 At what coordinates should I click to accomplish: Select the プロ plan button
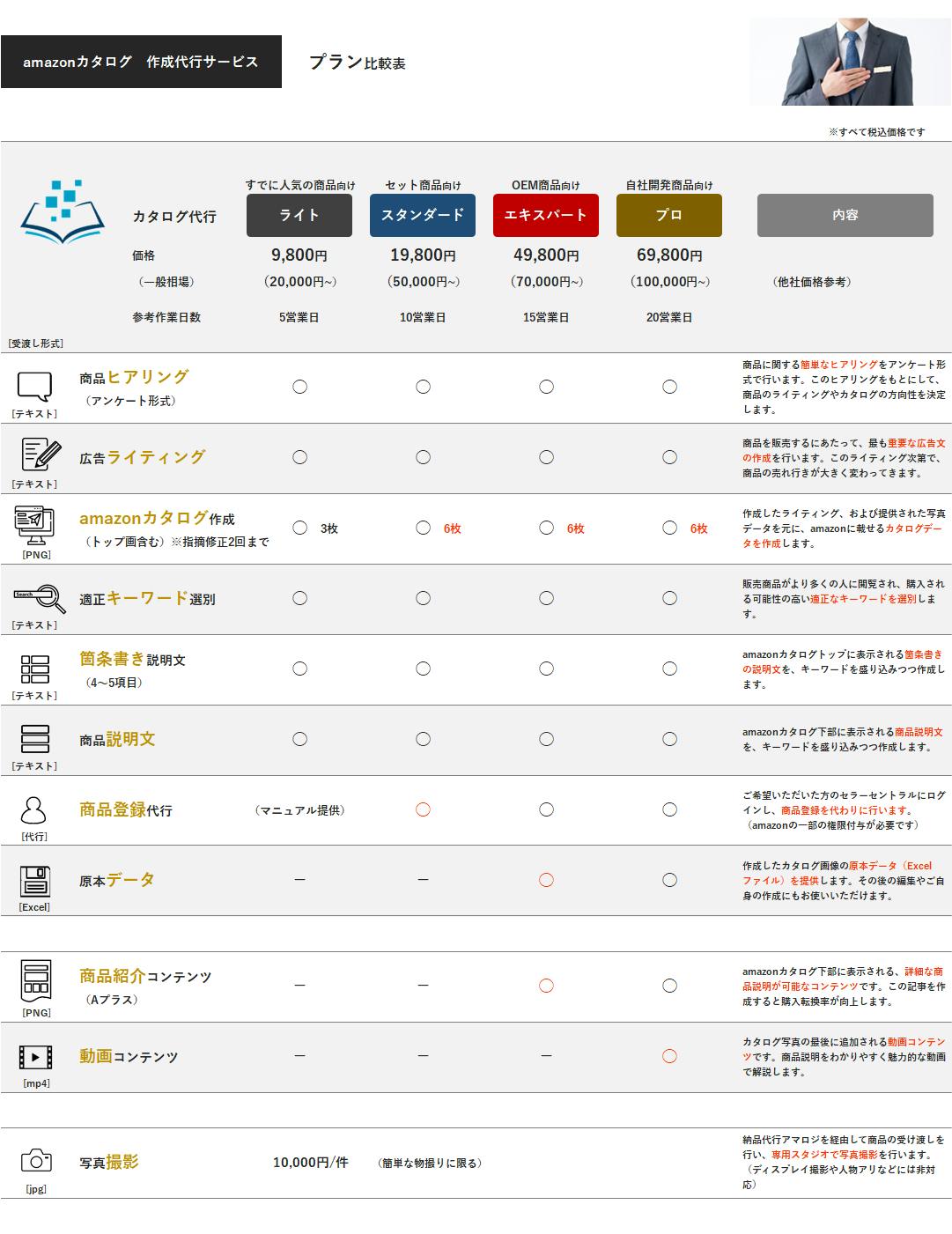point(669,216)
